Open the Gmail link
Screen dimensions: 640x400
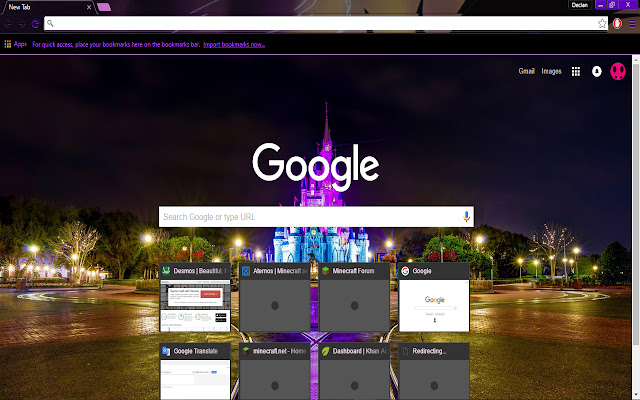pos(527,71)
